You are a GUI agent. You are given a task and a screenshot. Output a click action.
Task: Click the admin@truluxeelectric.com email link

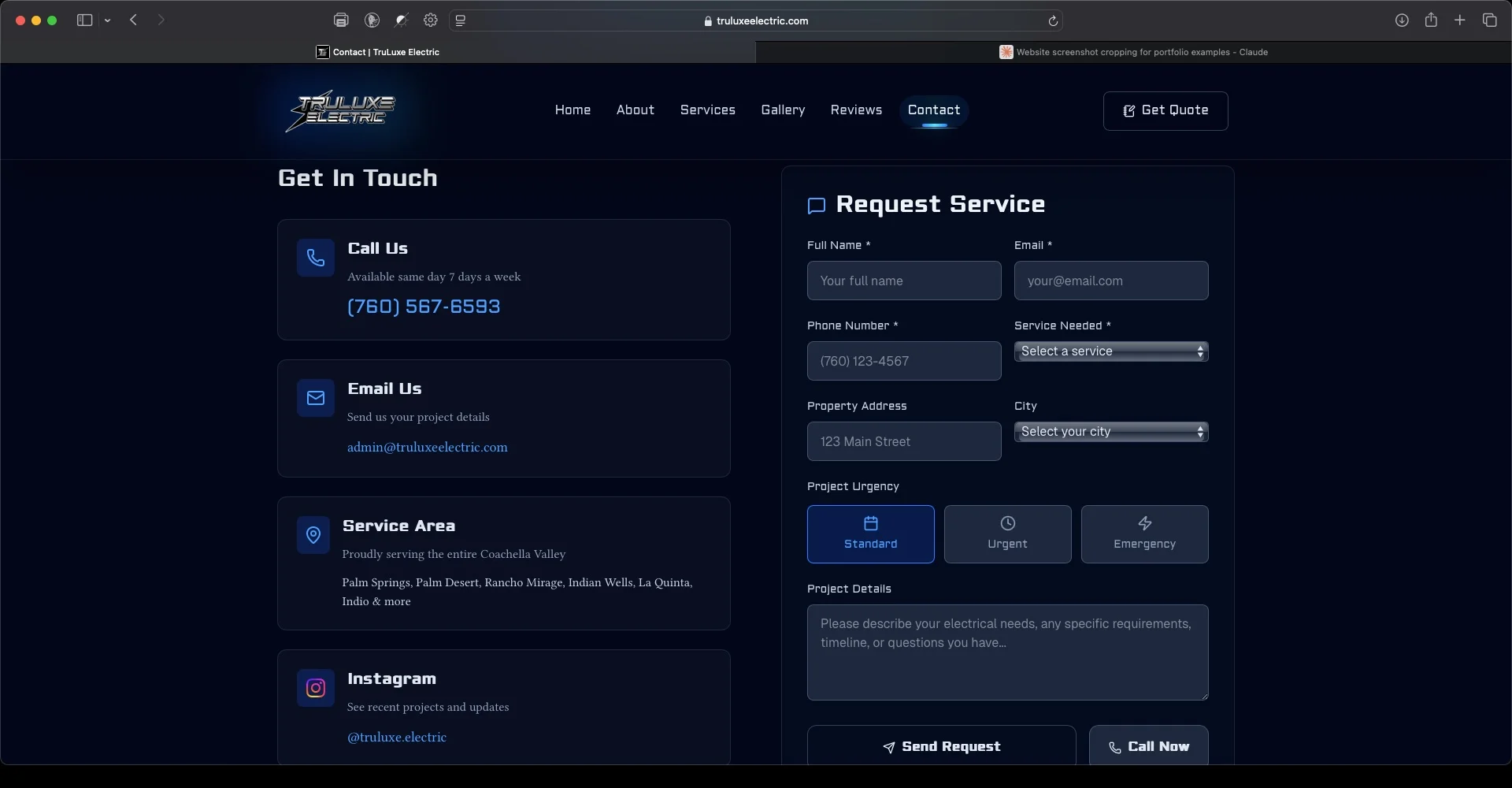pyautogui.click(x=427, y=447)
